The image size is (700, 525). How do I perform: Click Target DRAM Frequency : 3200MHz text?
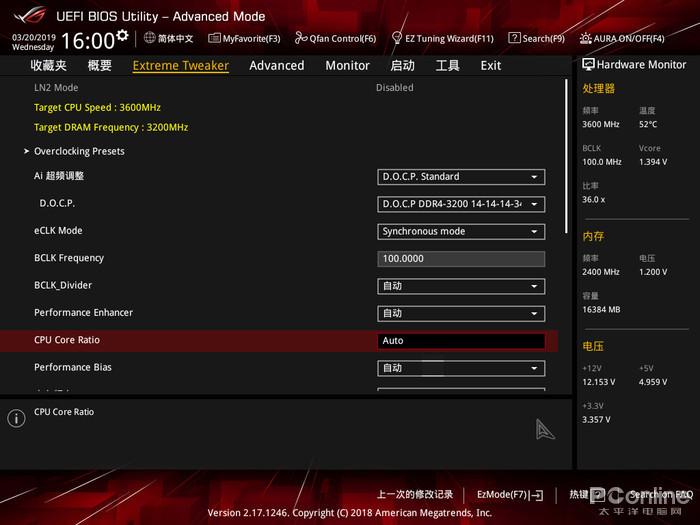[111, 127]
